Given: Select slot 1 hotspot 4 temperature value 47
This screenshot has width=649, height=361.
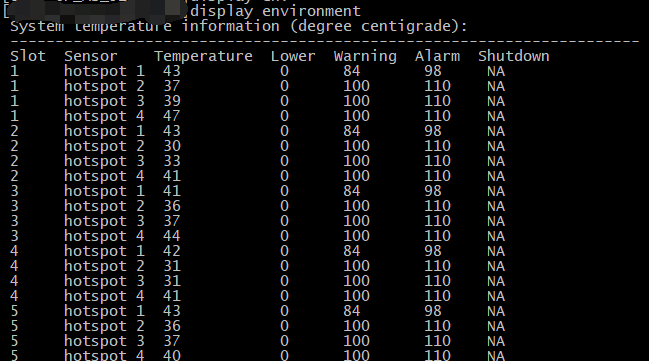Looking at the screenshot, I should tap(172, 116).
